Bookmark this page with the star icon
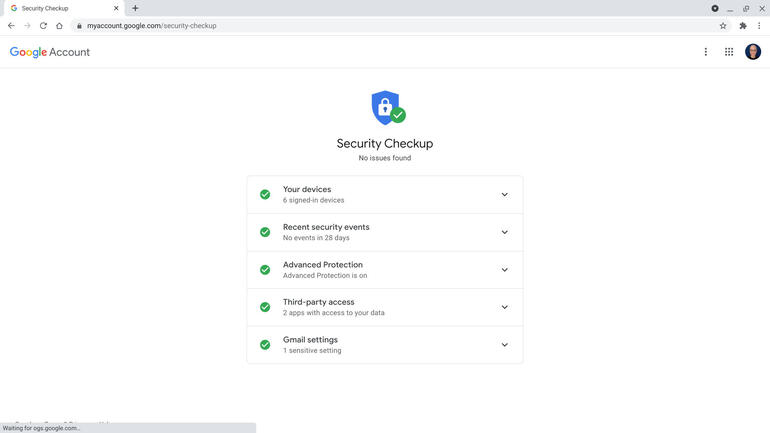This screenshot has height=433, width=770. pos(723,26)
